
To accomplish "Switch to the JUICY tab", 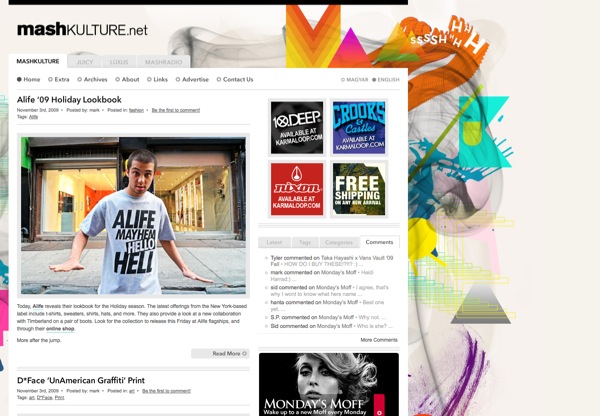I will [85, 62].
